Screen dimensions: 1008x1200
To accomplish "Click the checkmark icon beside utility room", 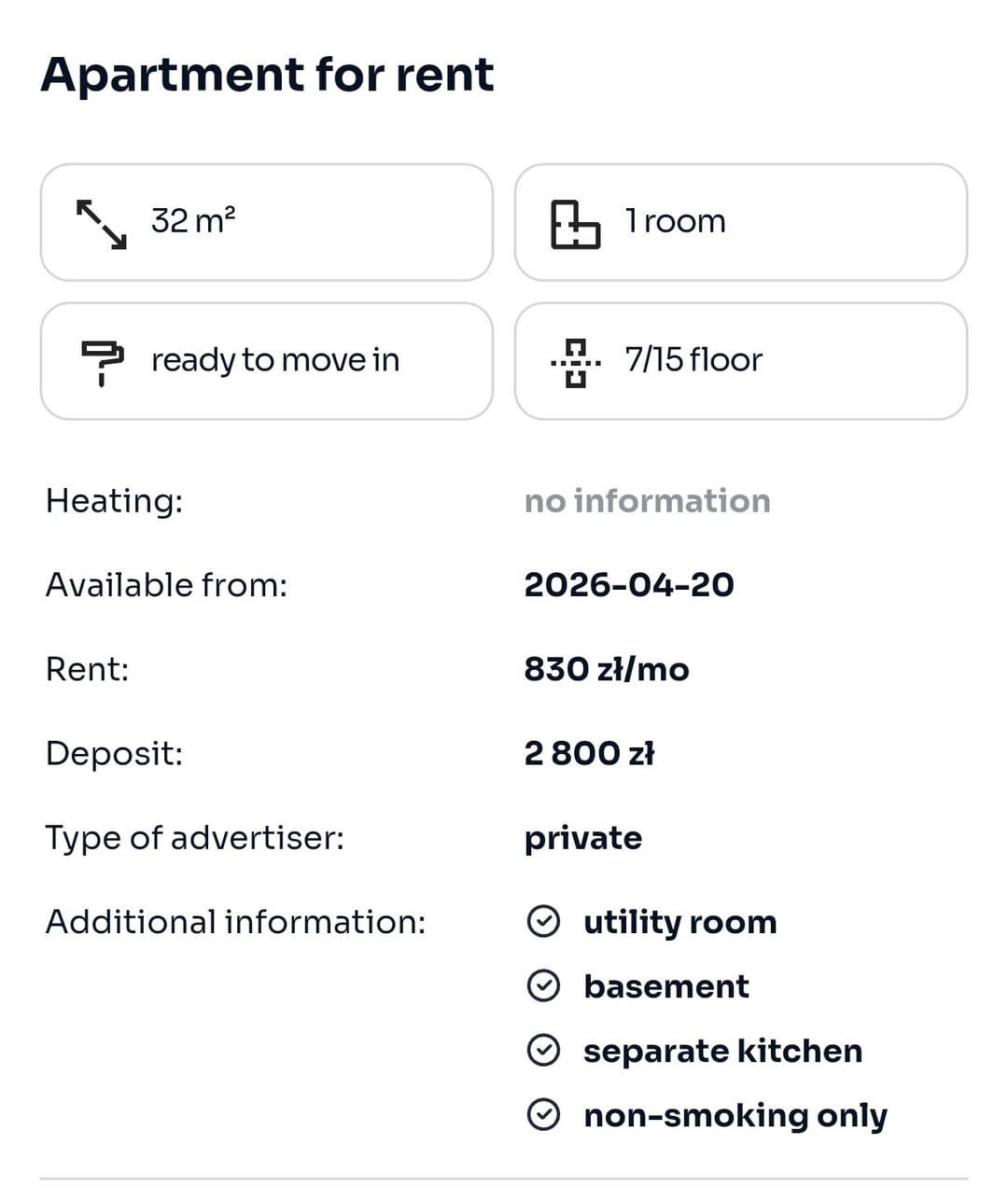I will (545, 922).
